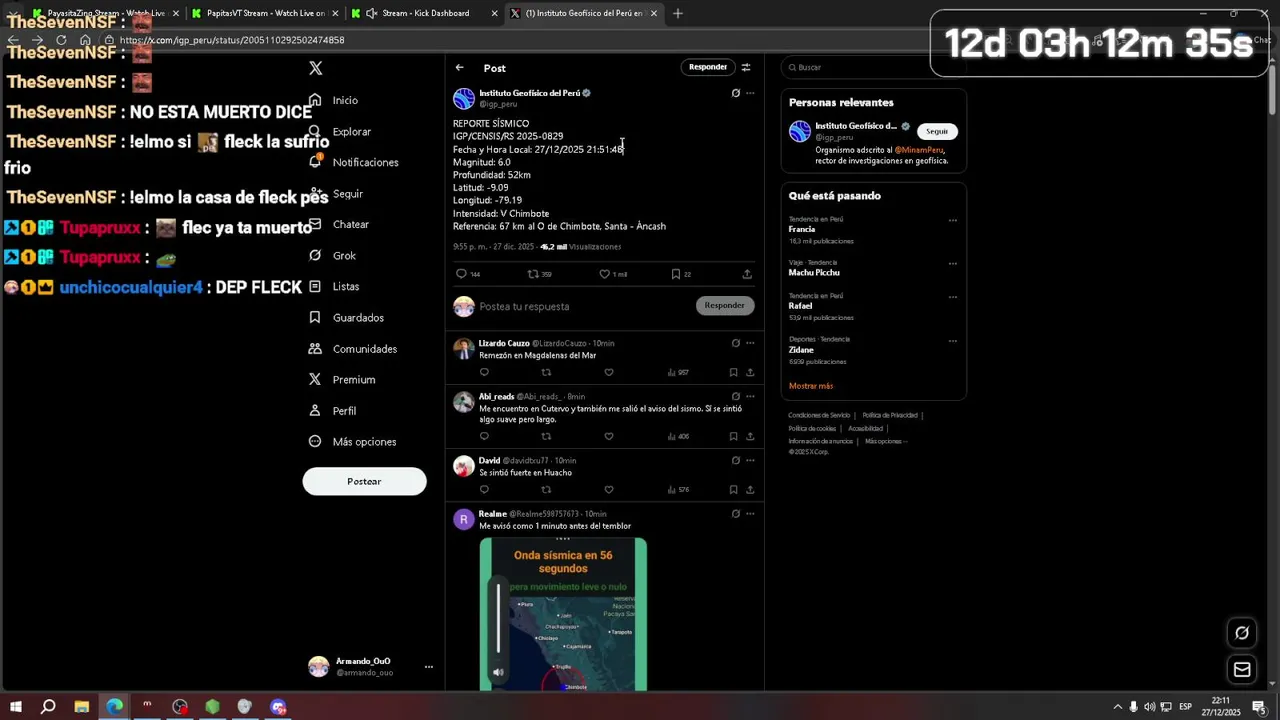Open more options for Francia trend
The height and width of the screenshot is (720, 1280).
(952, 220)
